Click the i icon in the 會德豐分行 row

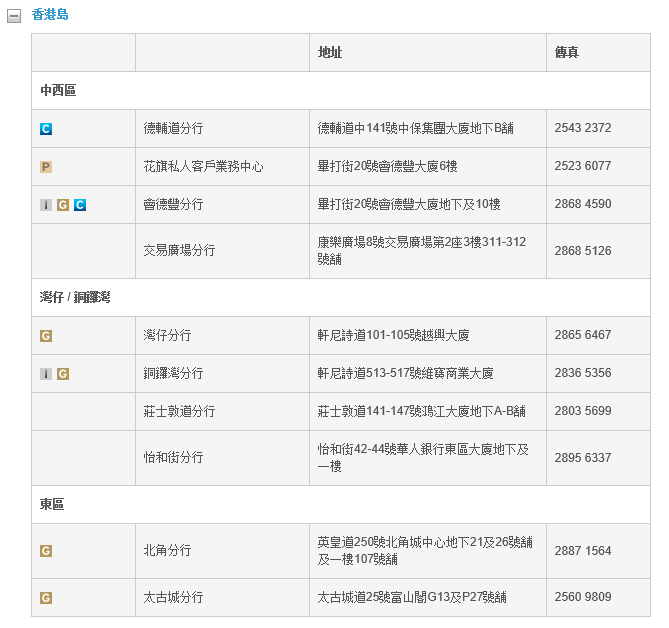(x=46, y=205)
